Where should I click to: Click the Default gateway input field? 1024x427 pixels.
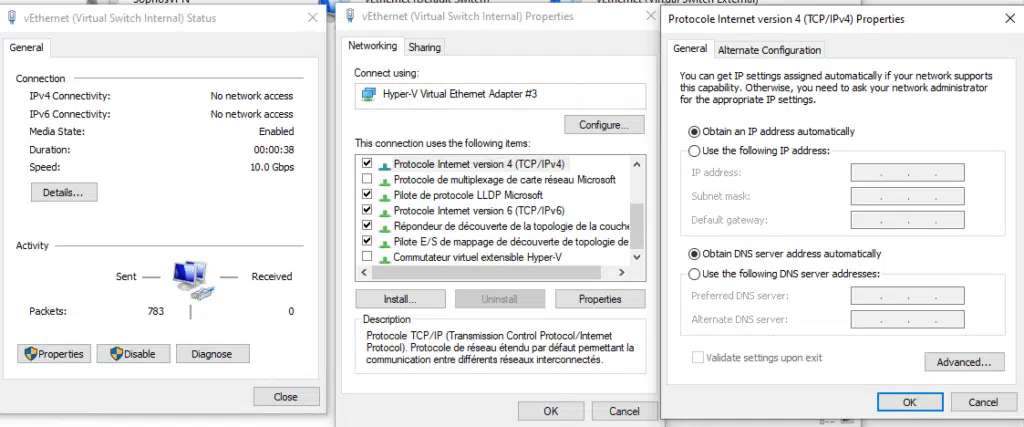point(908,220)
